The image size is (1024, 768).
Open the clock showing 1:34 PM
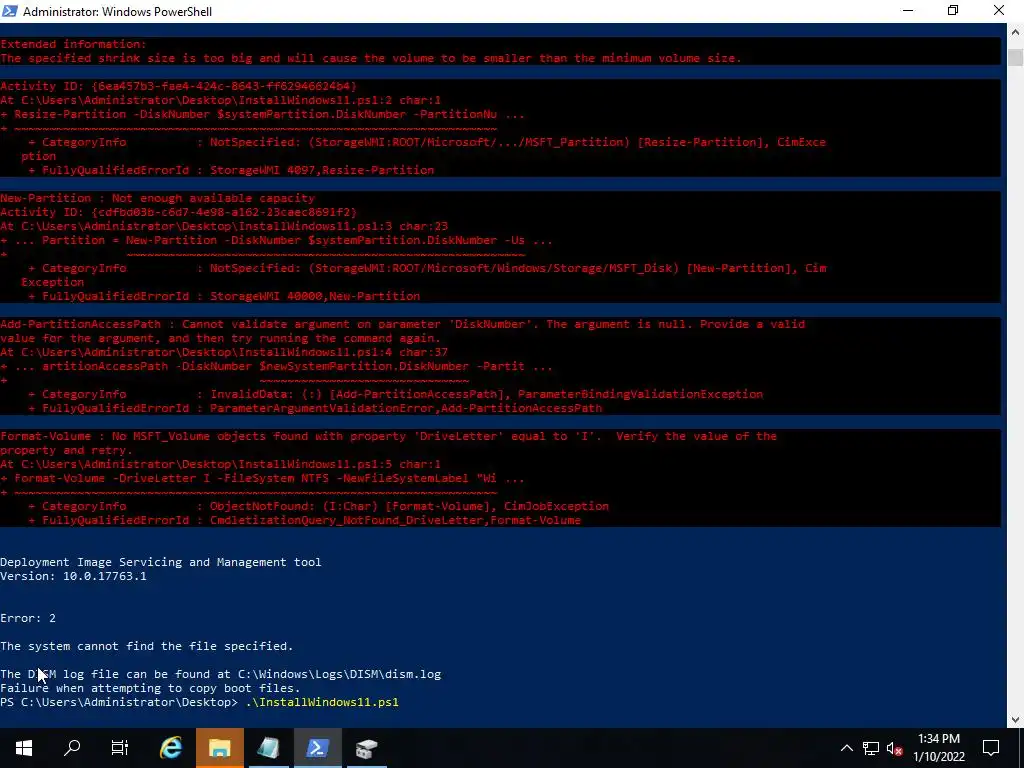tap(939, 748)
